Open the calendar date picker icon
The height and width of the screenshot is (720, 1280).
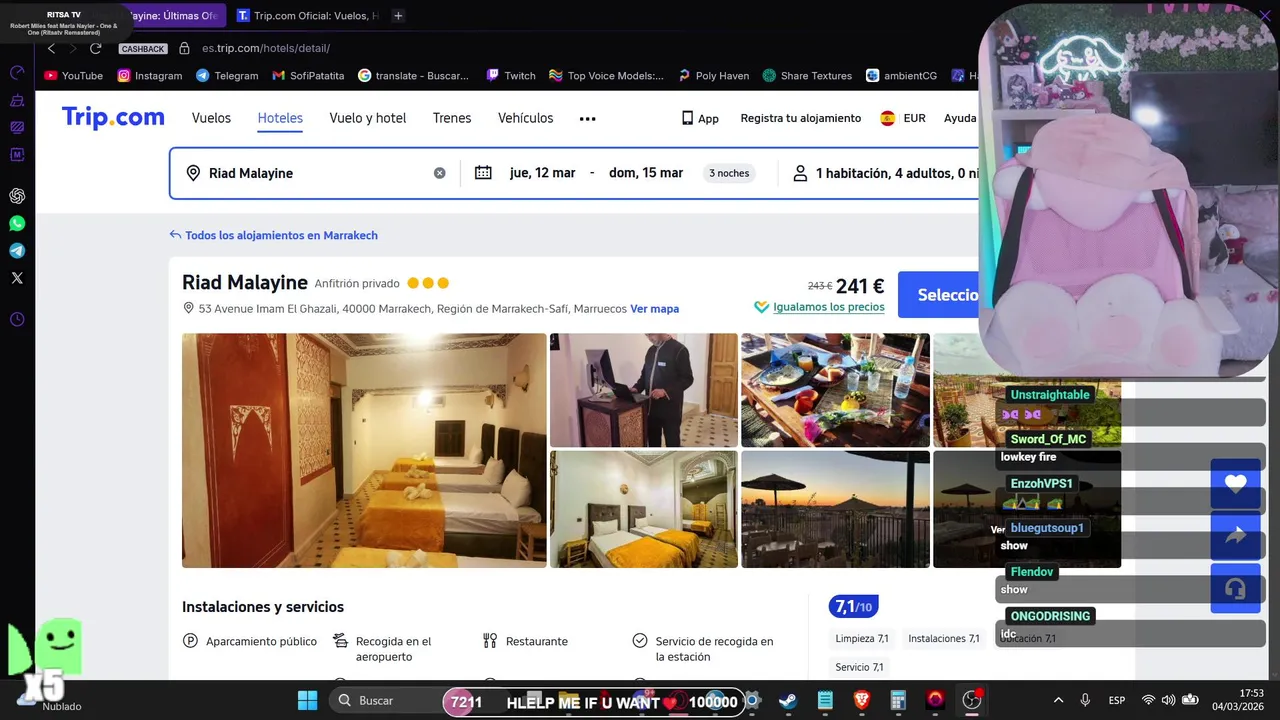coord(483,173)
